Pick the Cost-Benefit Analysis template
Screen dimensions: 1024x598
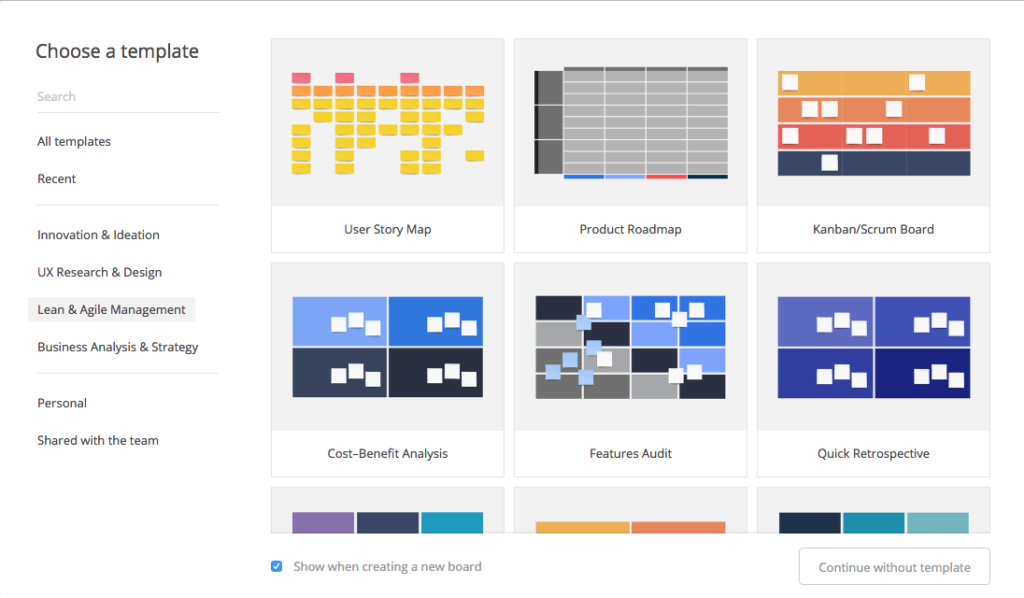coord(387,370)
